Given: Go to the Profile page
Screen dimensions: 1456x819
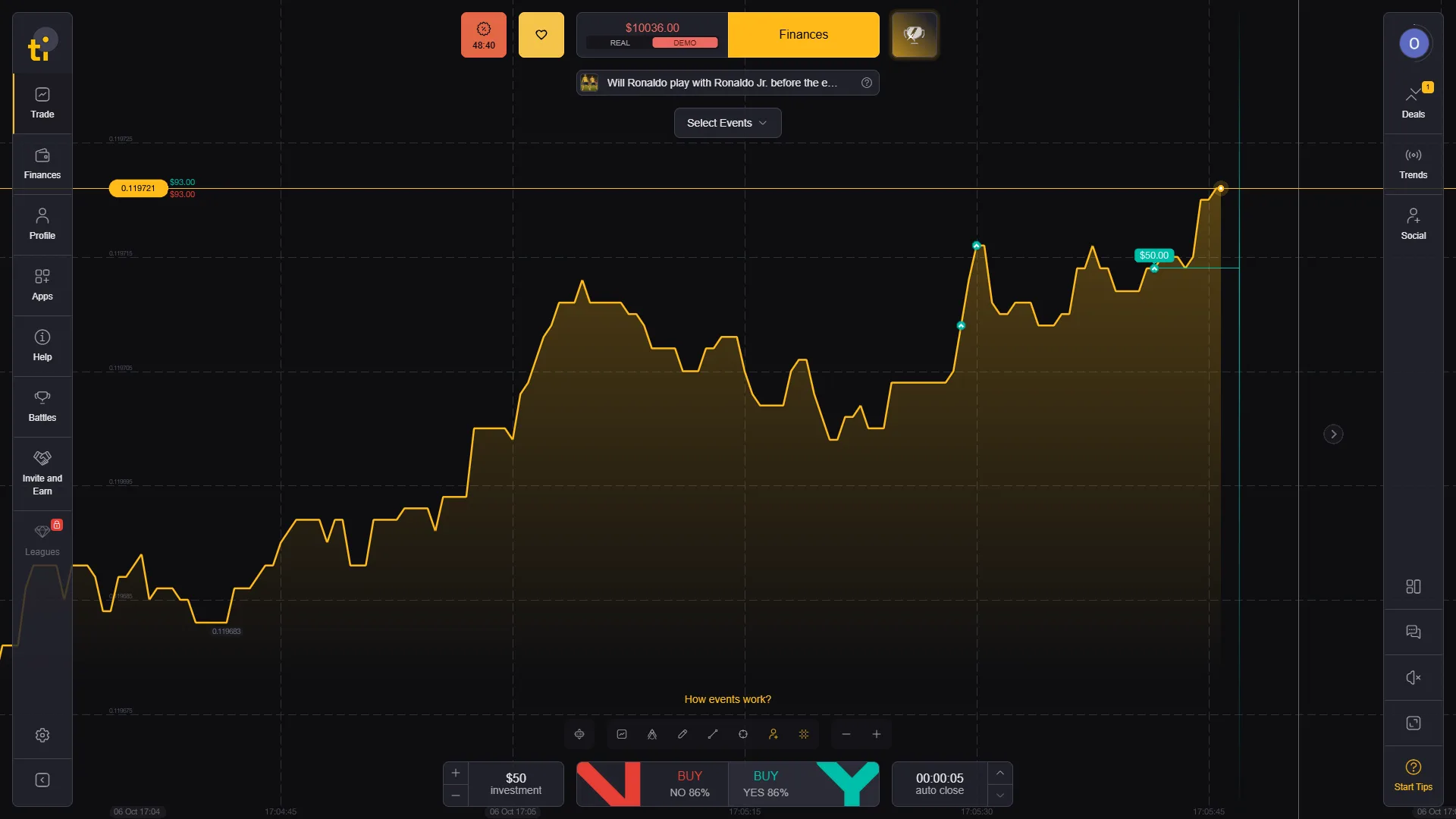Looking at the screenshot, I should pos(42,224).
